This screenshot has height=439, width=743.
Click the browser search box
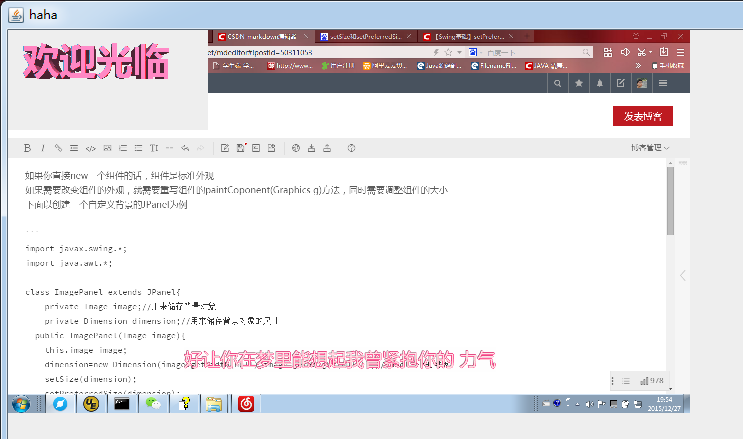tap(531, 53)
